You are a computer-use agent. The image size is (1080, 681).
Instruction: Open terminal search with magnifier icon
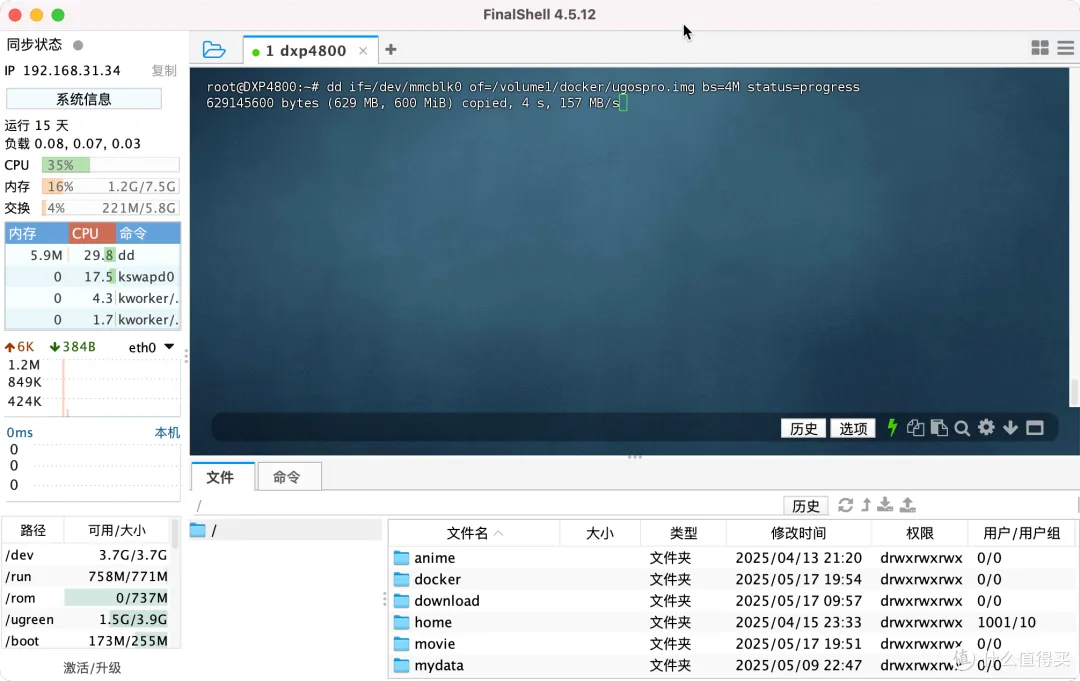point(962,428)
